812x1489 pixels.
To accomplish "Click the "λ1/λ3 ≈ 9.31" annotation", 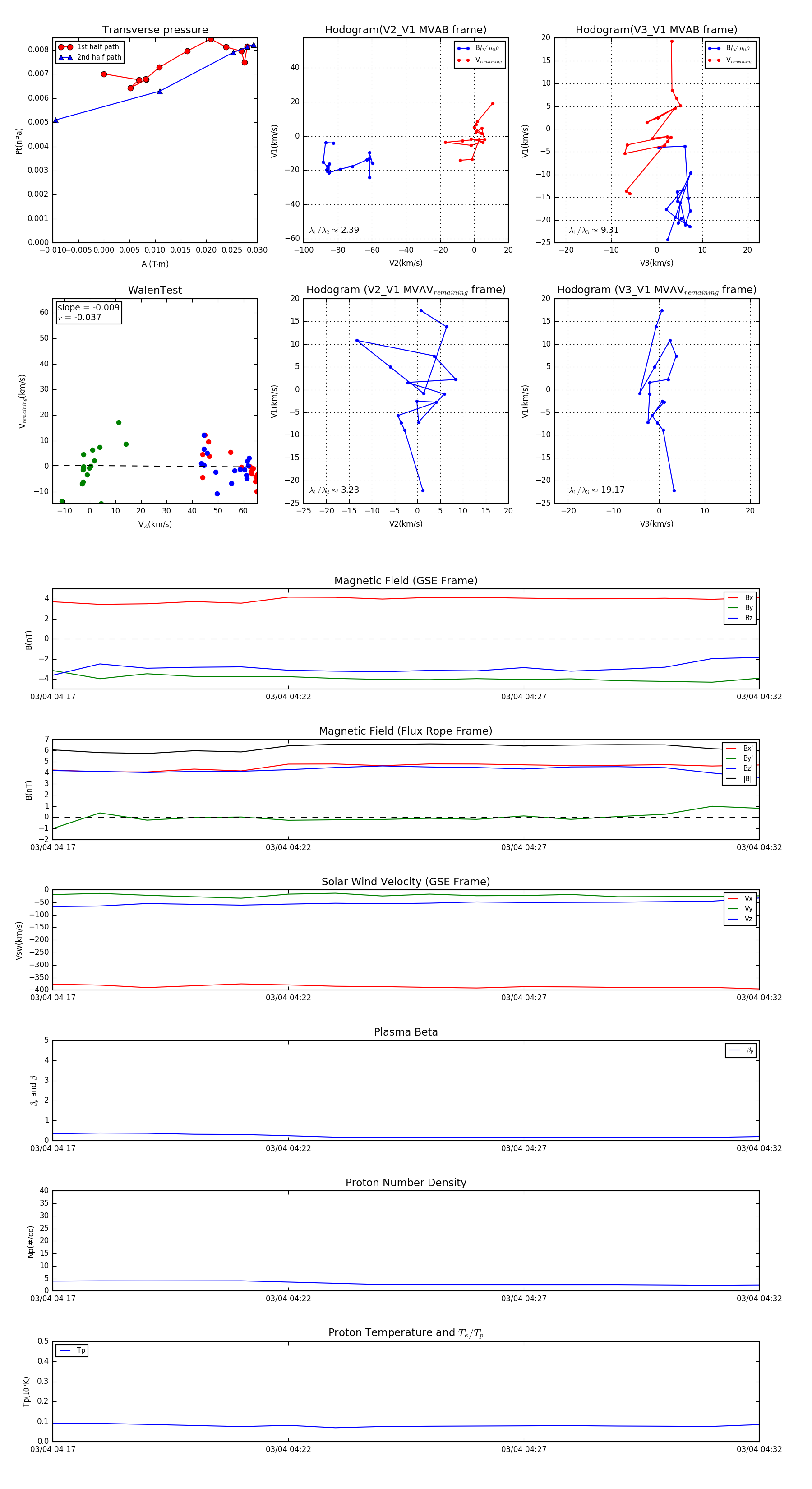I will (x=594, y=230).
